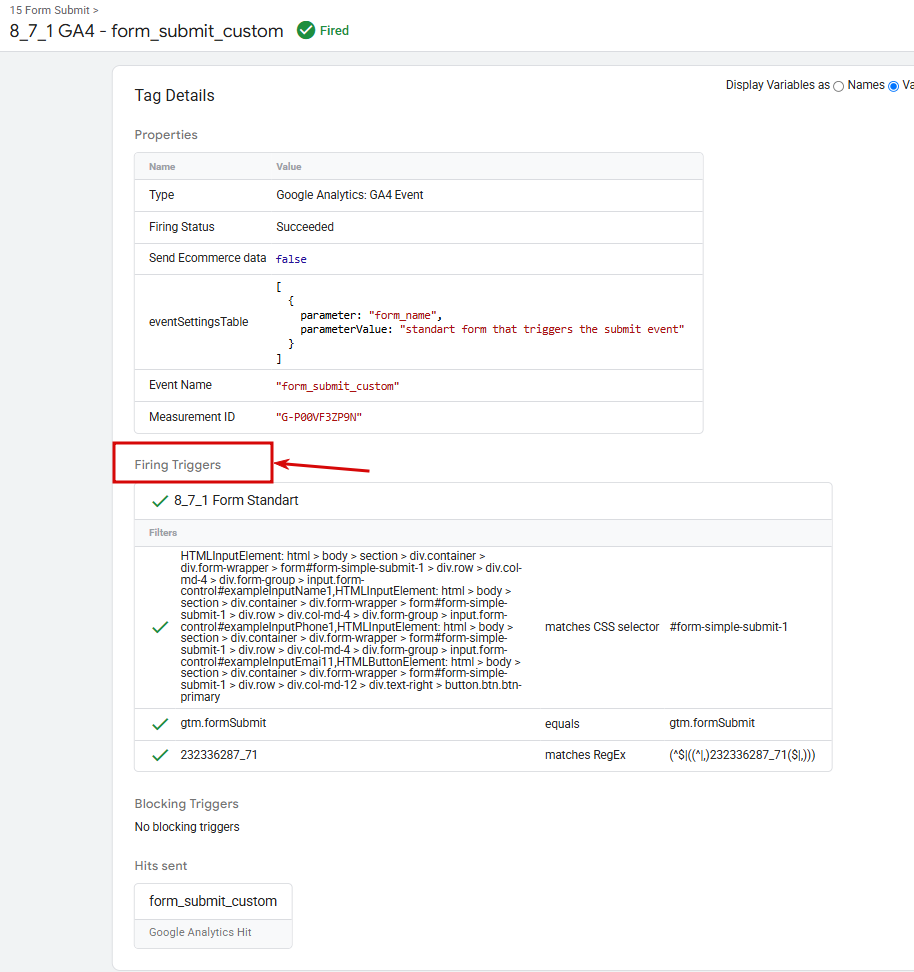Click checkmark icon beside 8_7_1 Form Standart
Screen dimensions: 914x972
(160, 501)
